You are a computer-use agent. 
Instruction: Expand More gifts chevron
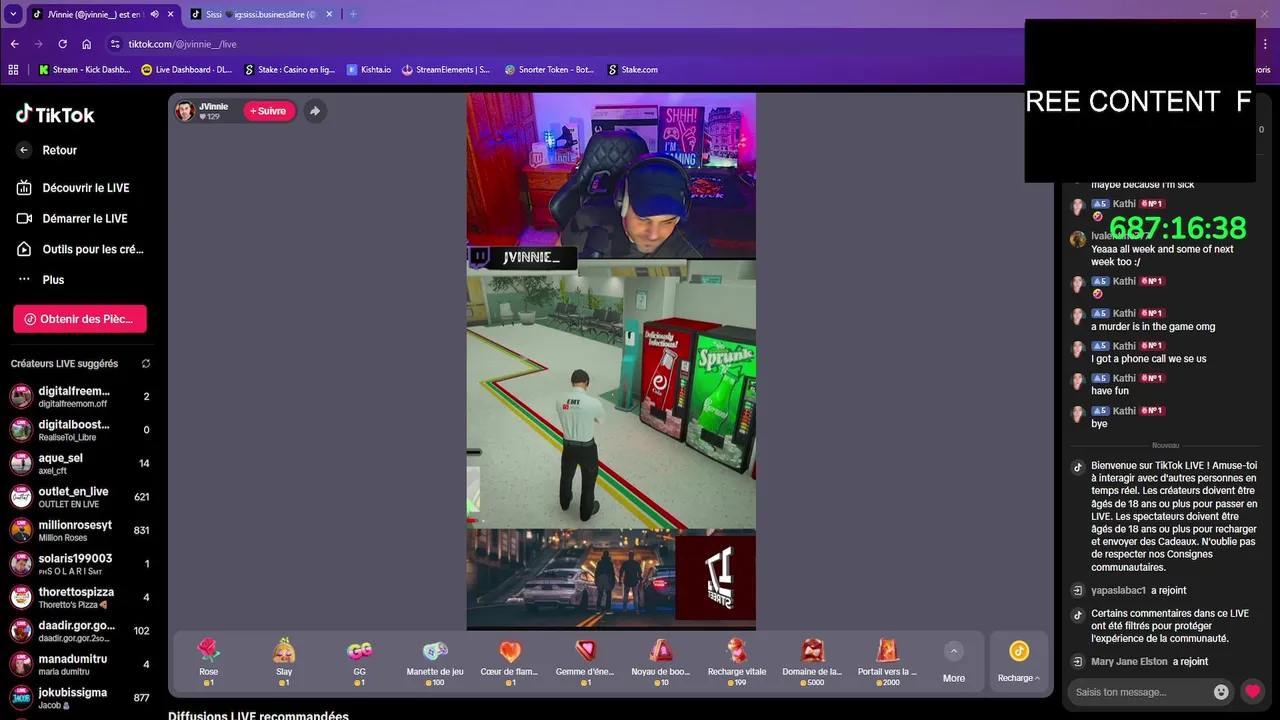pyautogui.click(x=954, y=651)
